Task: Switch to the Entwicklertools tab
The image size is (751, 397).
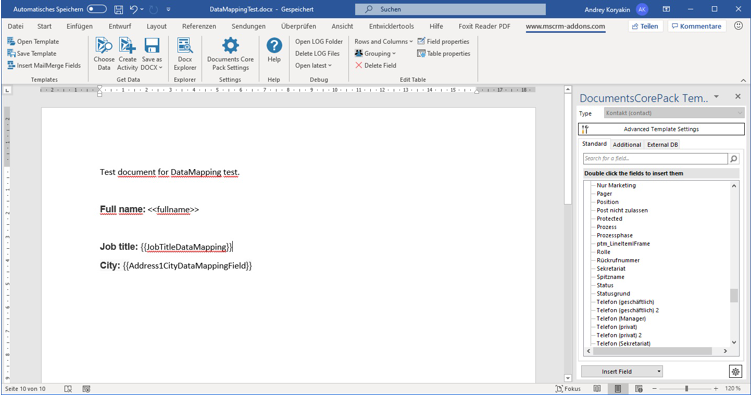Action: point(391,26)
